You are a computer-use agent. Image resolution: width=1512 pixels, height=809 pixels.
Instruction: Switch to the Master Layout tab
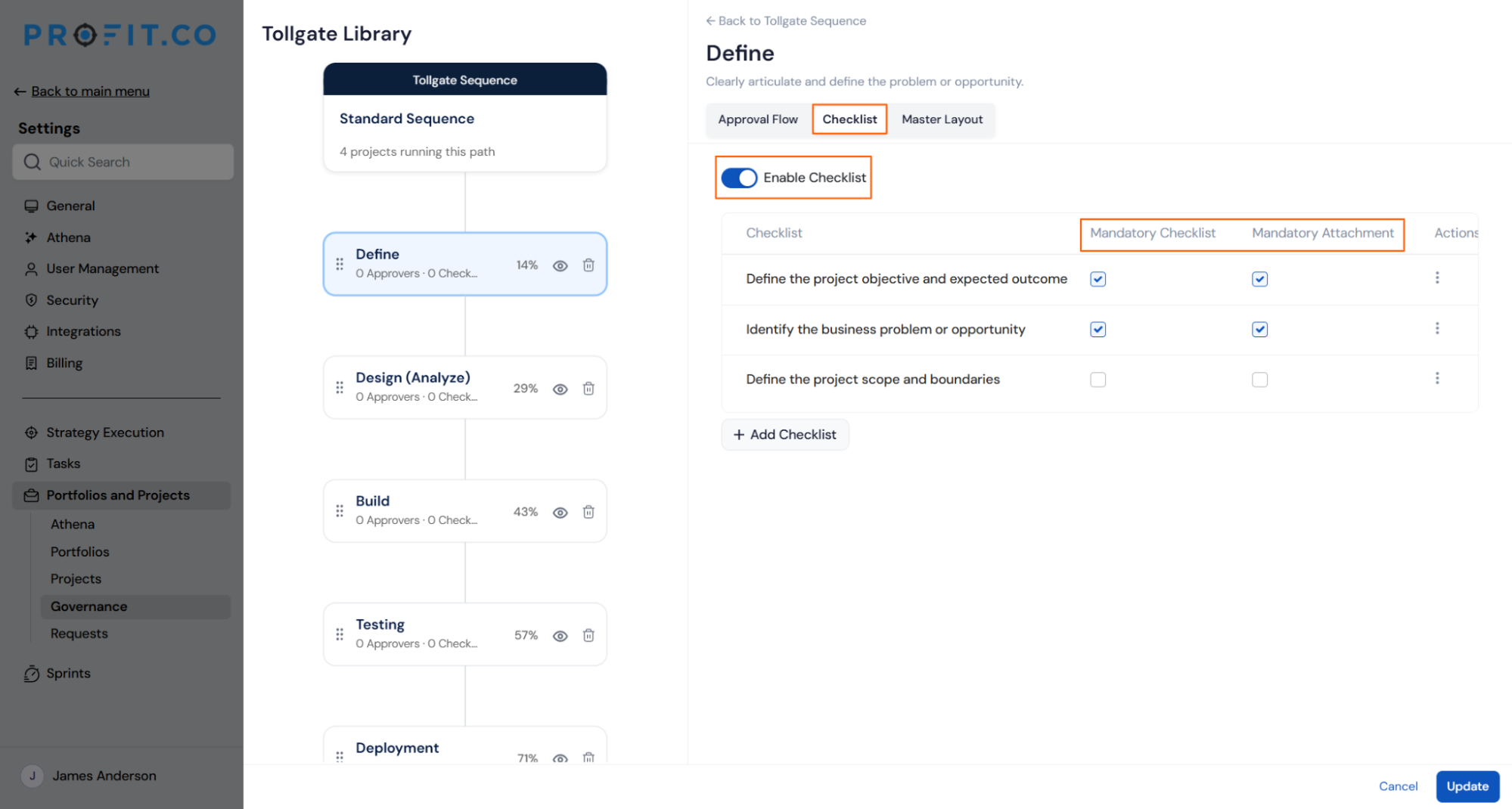coord(942,119)
